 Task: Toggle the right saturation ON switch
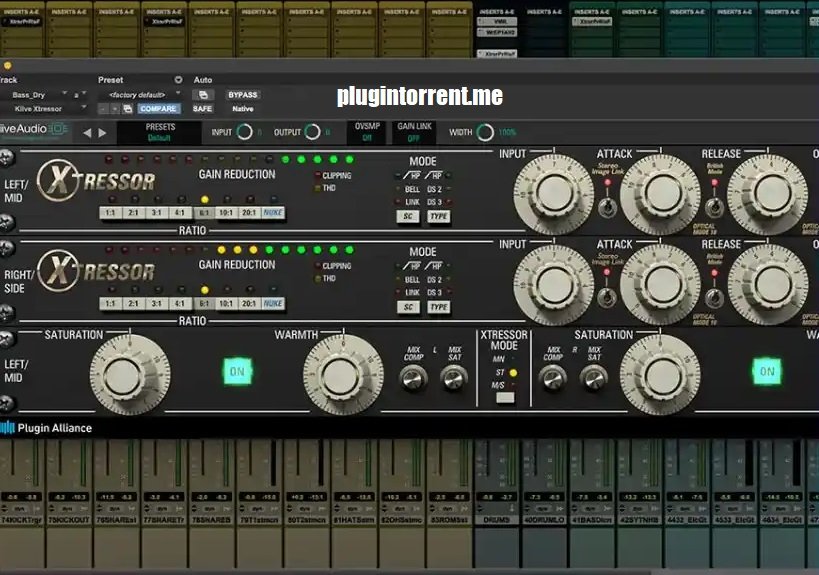pyautogui.click(x=767, y=371)
